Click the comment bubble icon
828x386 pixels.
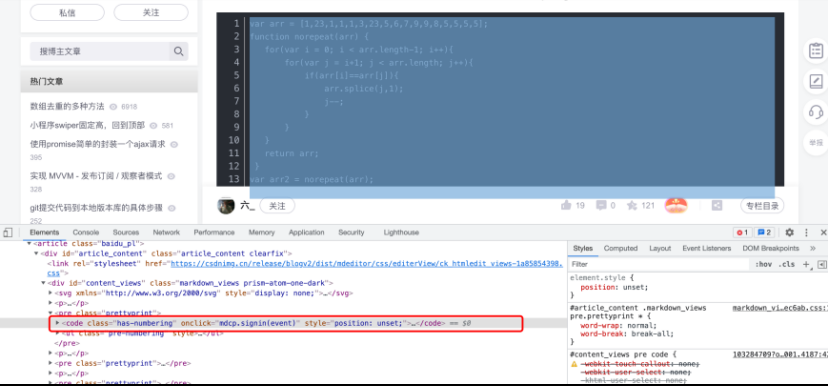(601, 205)
